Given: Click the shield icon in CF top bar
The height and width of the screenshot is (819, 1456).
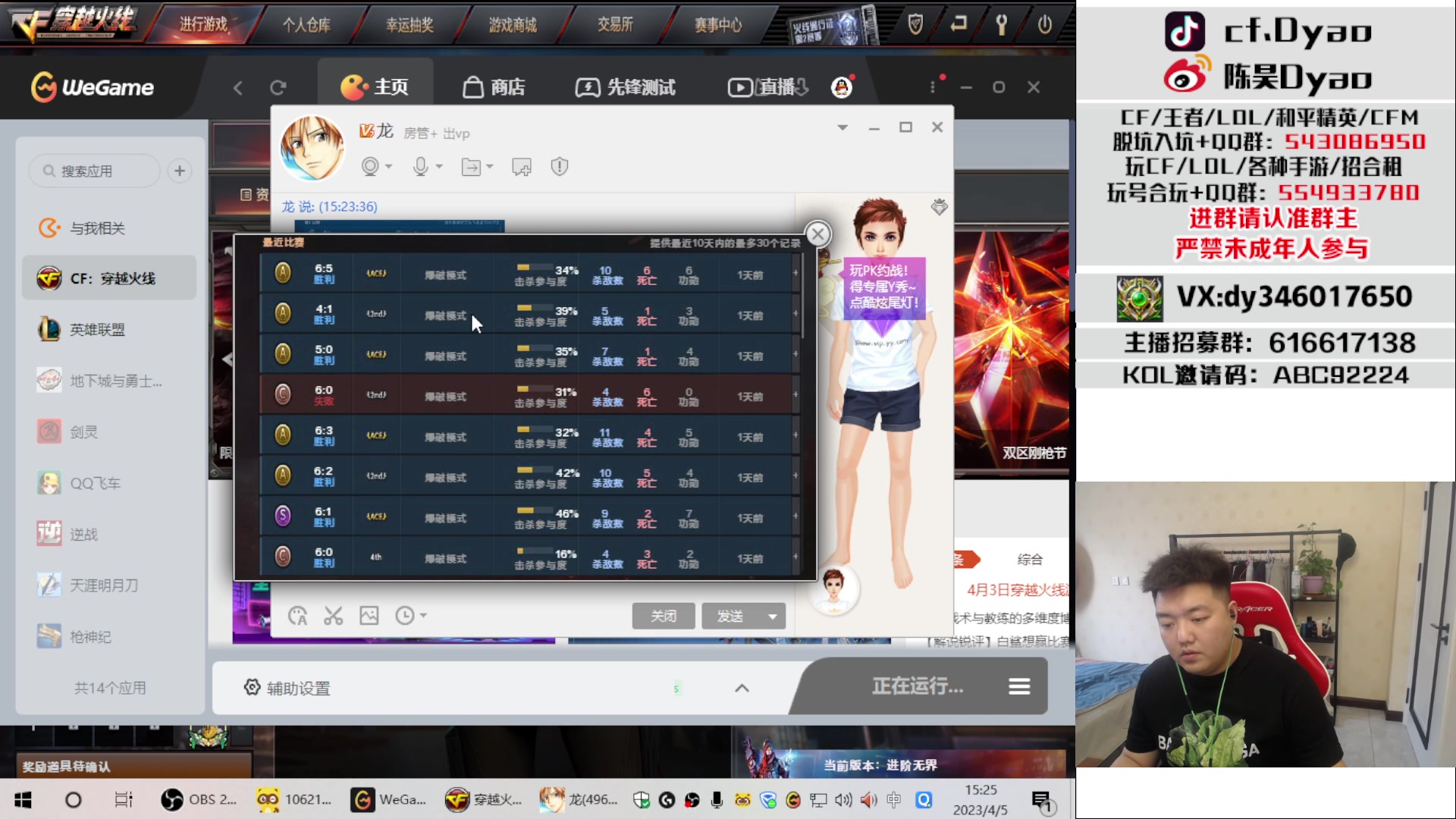Looking at the screenshot, I should [x=915, y=25].
